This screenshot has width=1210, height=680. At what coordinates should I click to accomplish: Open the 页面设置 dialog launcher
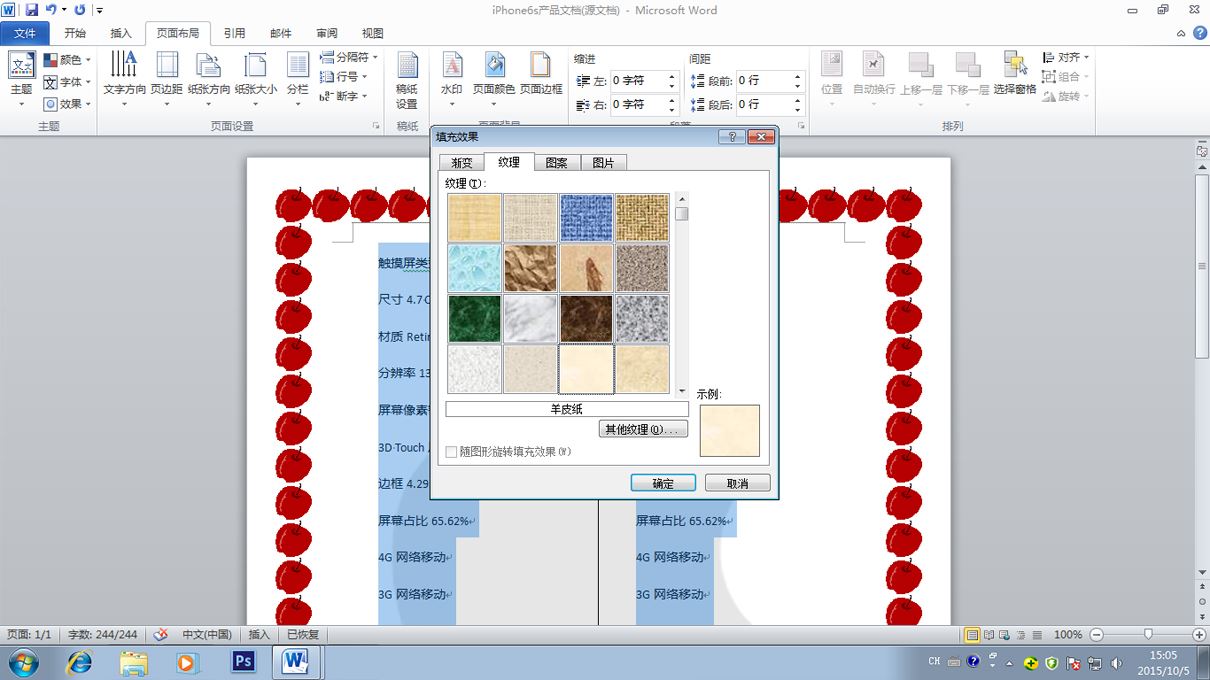[x=376, y=126]
